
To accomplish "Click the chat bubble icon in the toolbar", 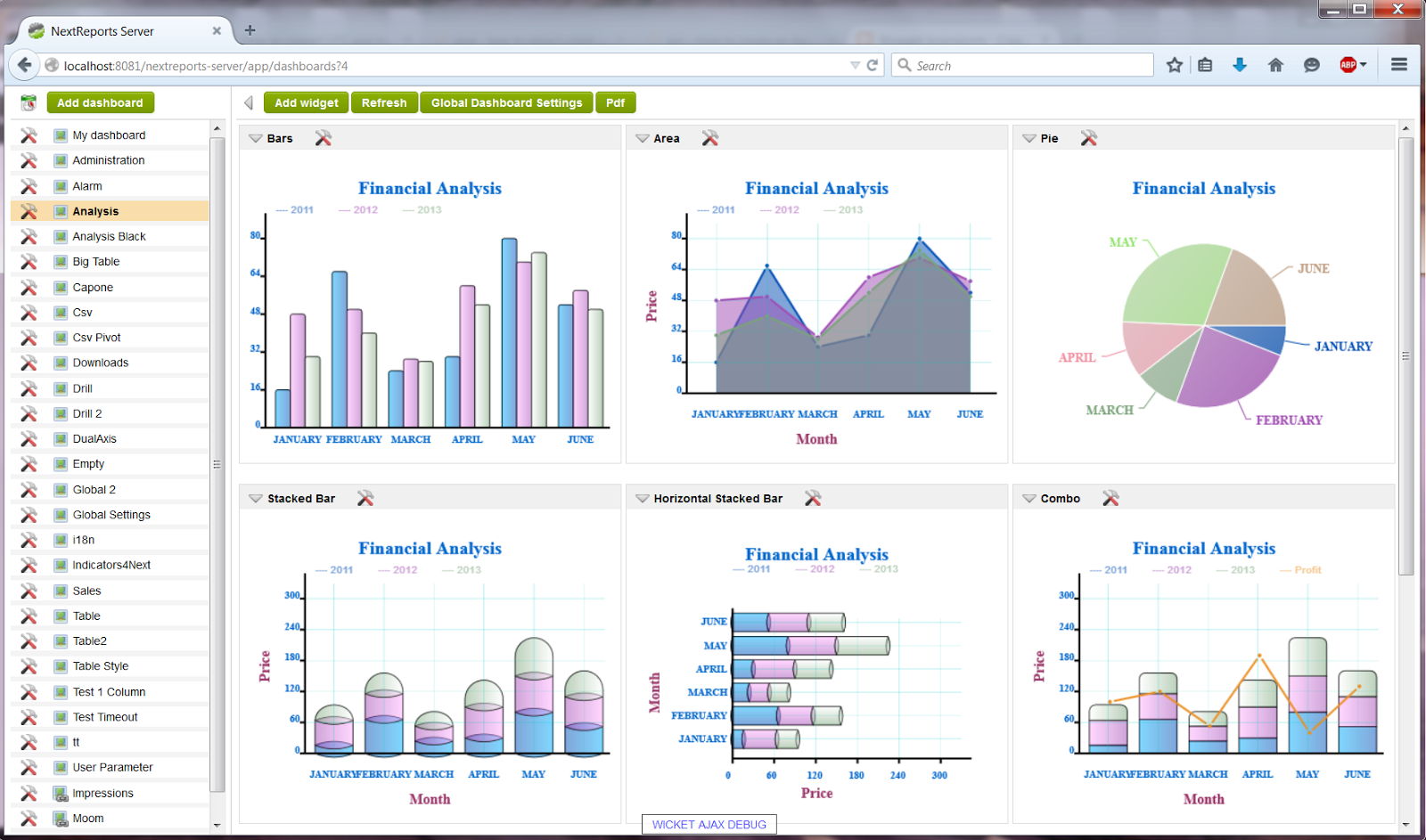I will tap(1311, 64).
